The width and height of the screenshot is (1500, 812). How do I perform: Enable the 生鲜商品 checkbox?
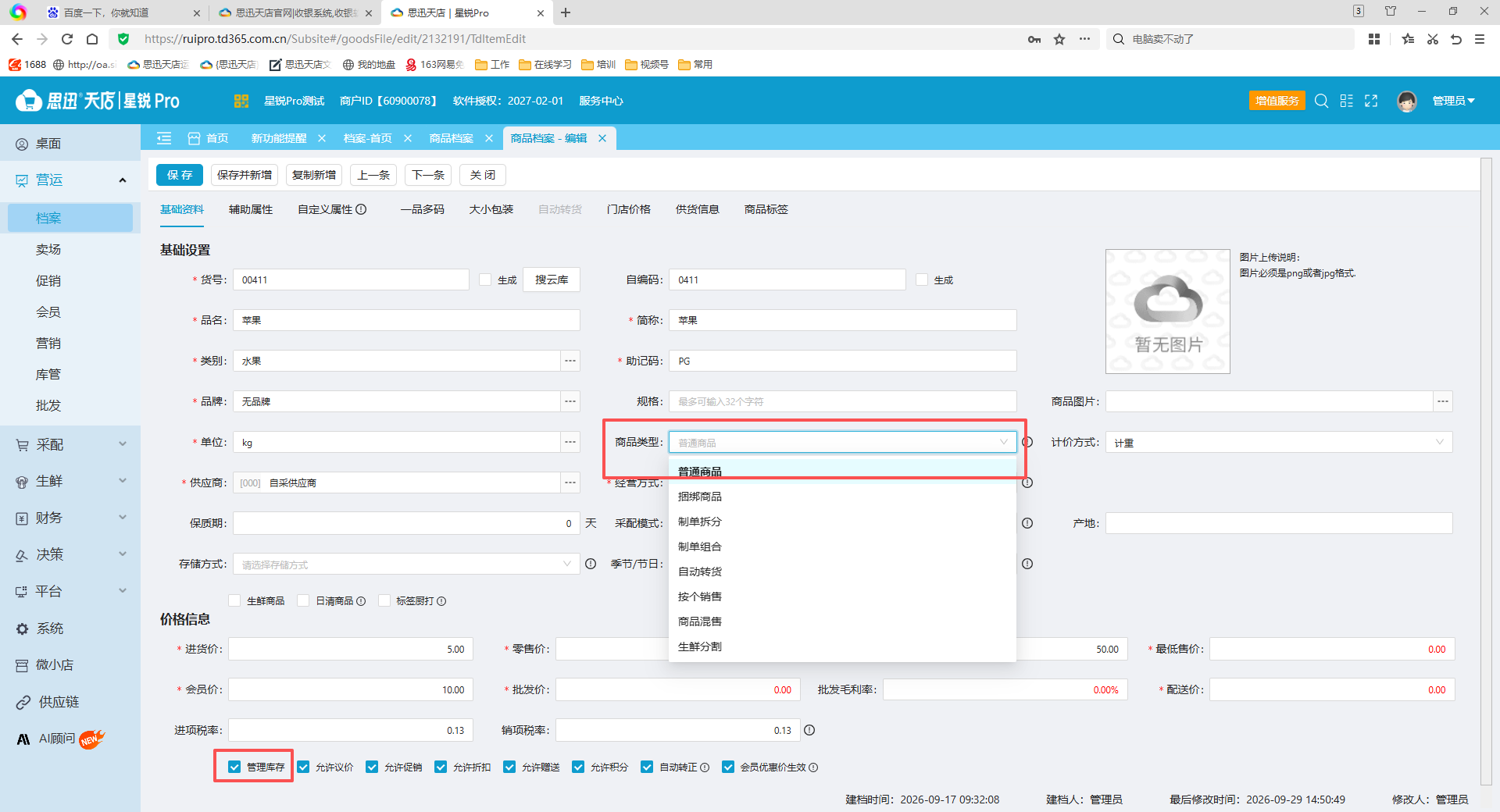(x=234, y=600)
